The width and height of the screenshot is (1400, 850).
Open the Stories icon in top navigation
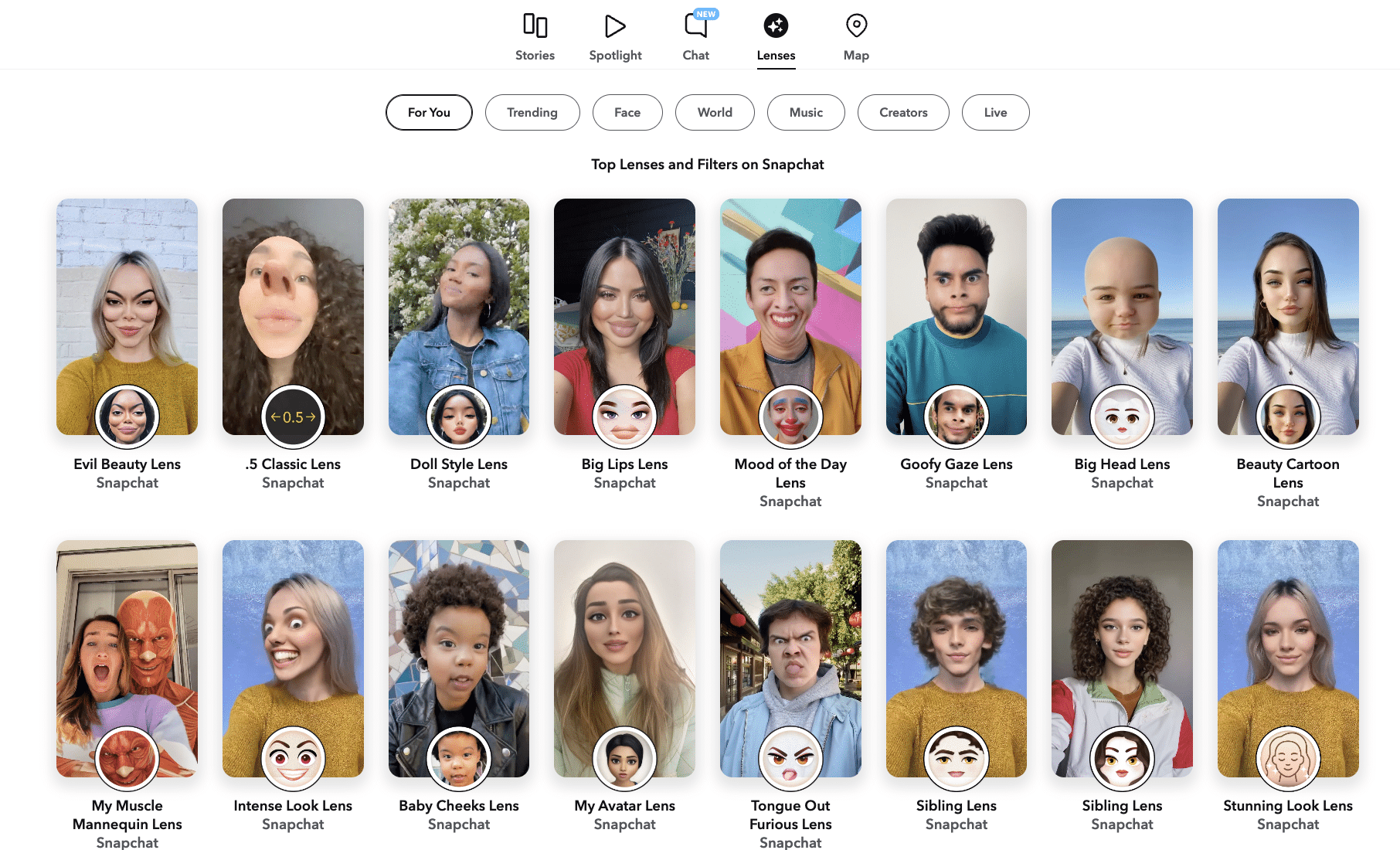(x=535, y=25)
